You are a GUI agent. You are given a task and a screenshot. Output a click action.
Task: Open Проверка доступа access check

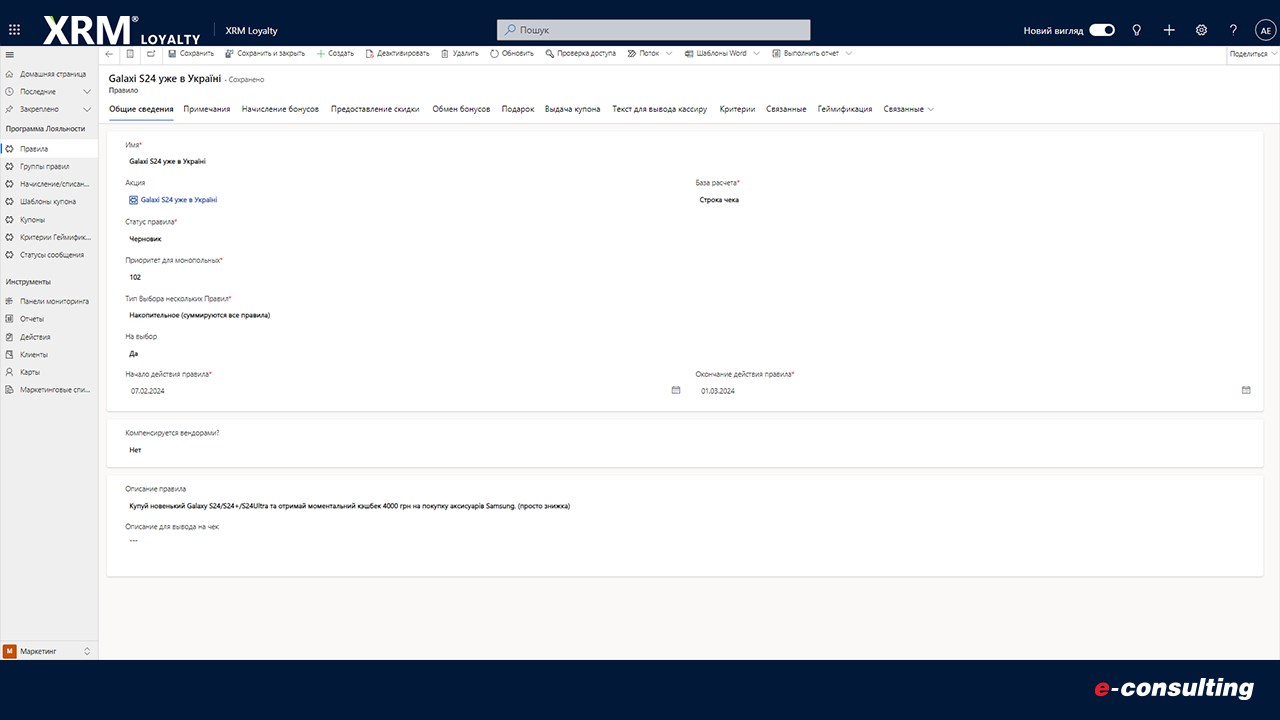[x=581, y=53]
